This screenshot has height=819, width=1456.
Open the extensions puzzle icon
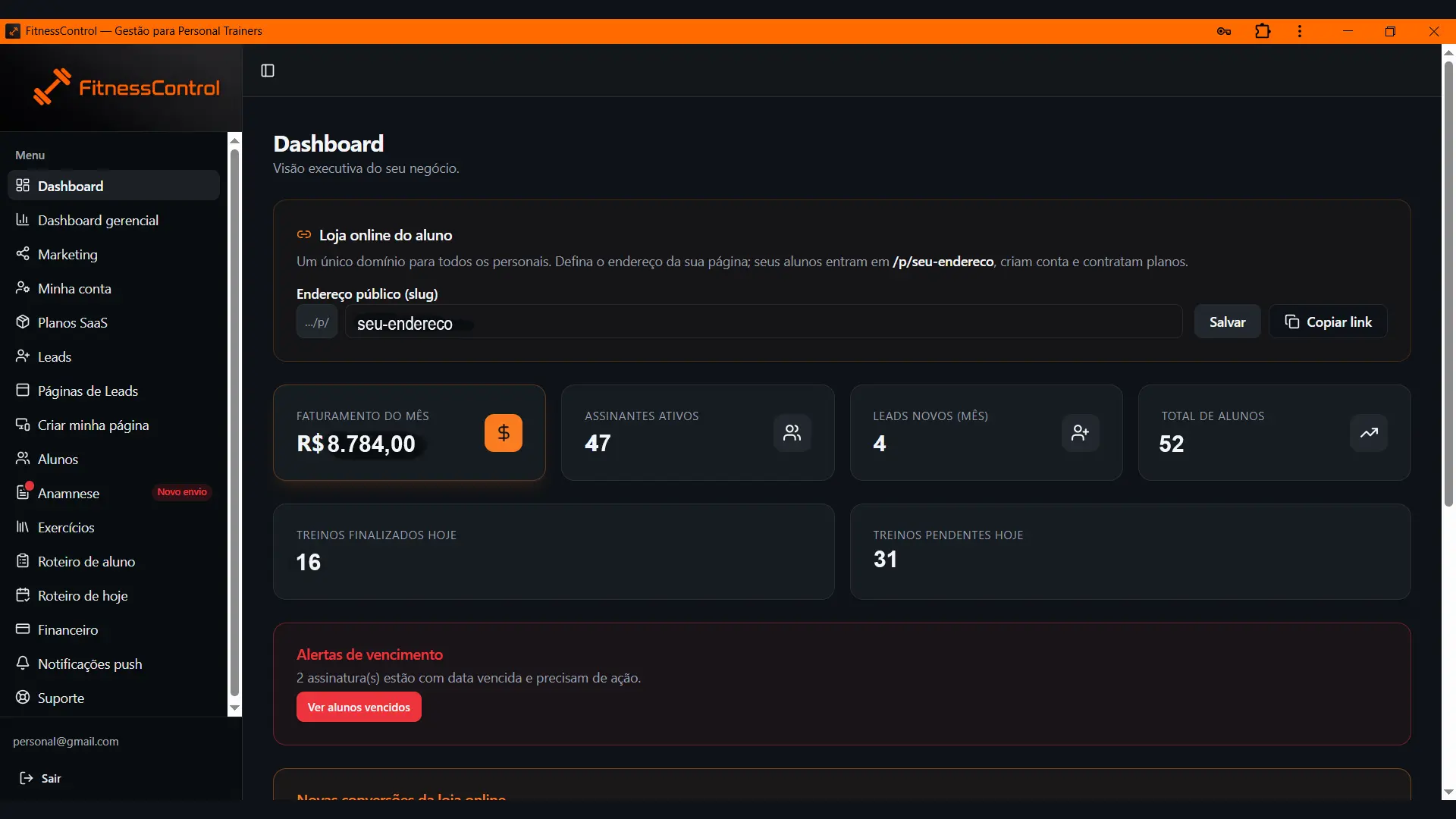[x=1263, y=31]
